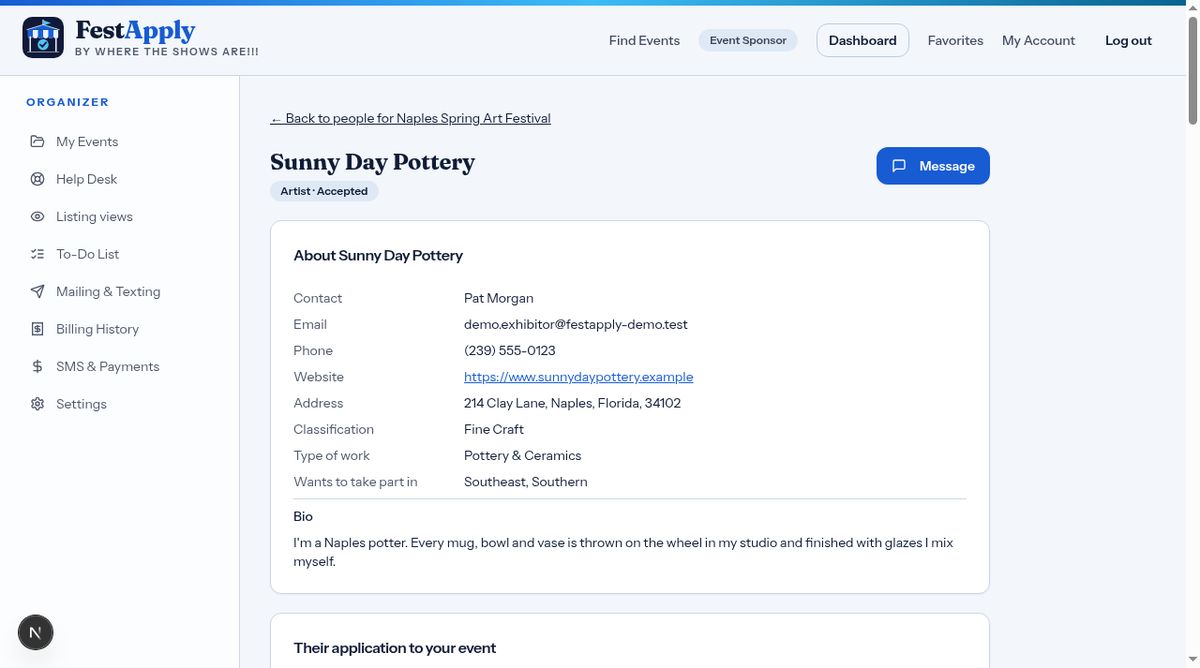Open My Events in sidebar
Image resolution: width=1200 pixels, height=668 pixels.
pos(87,141)
